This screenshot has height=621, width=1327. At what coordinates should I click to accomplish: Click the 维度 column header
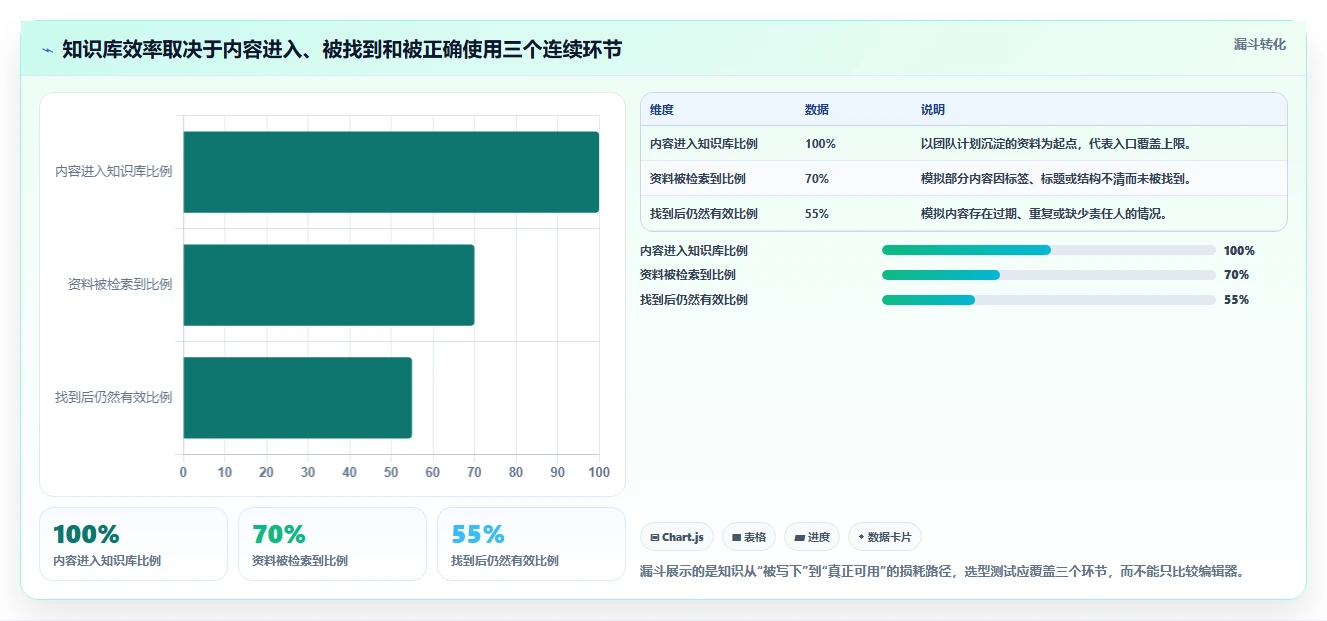pyautogui.click(x=662, y=110)
